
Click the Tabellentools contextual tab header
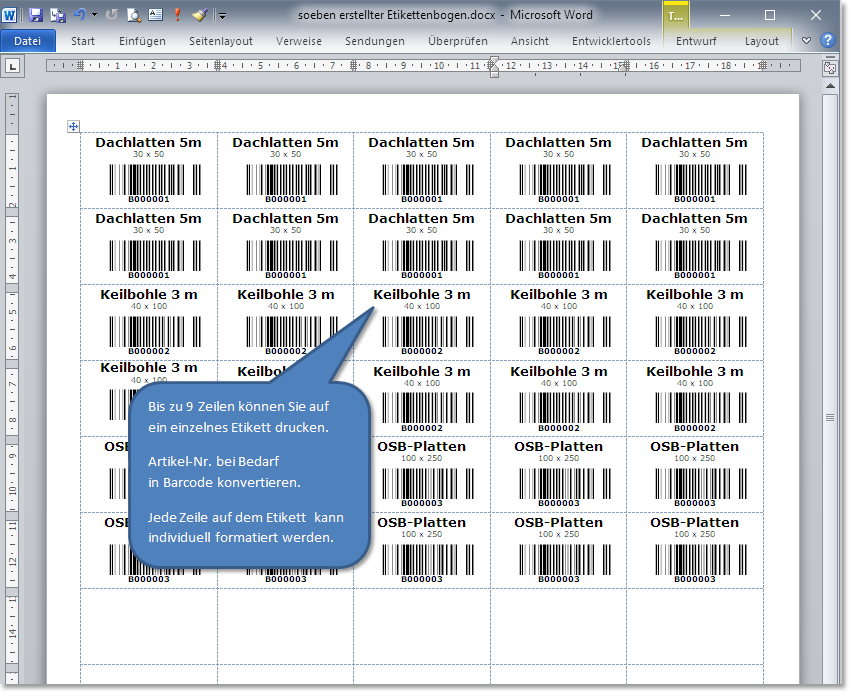[676, 16]
